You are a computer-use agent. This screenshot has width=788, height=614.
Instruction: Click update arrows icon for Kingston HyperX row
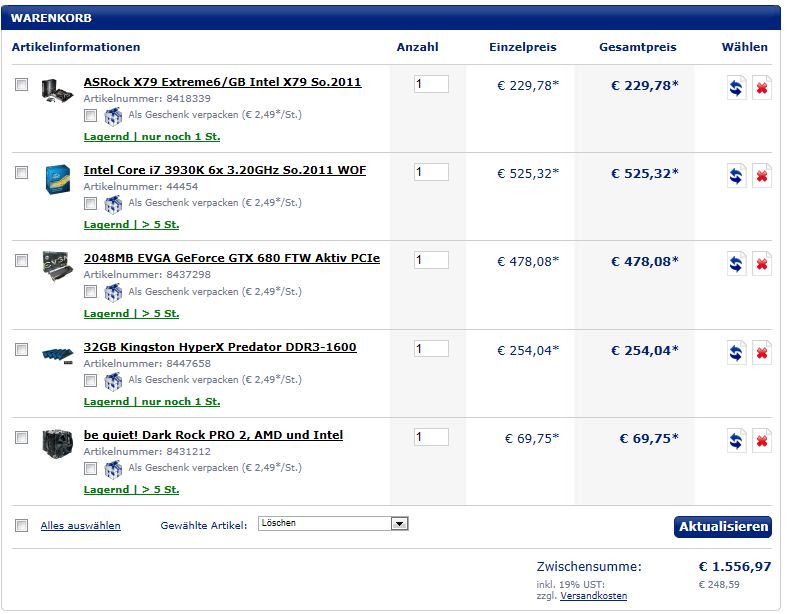(736, 353)
